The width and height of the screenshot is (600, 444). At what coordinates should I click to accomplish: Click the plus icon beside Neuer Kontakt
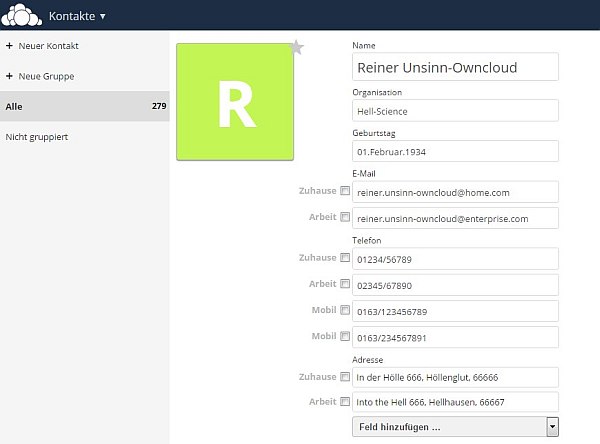coord(9,46)
